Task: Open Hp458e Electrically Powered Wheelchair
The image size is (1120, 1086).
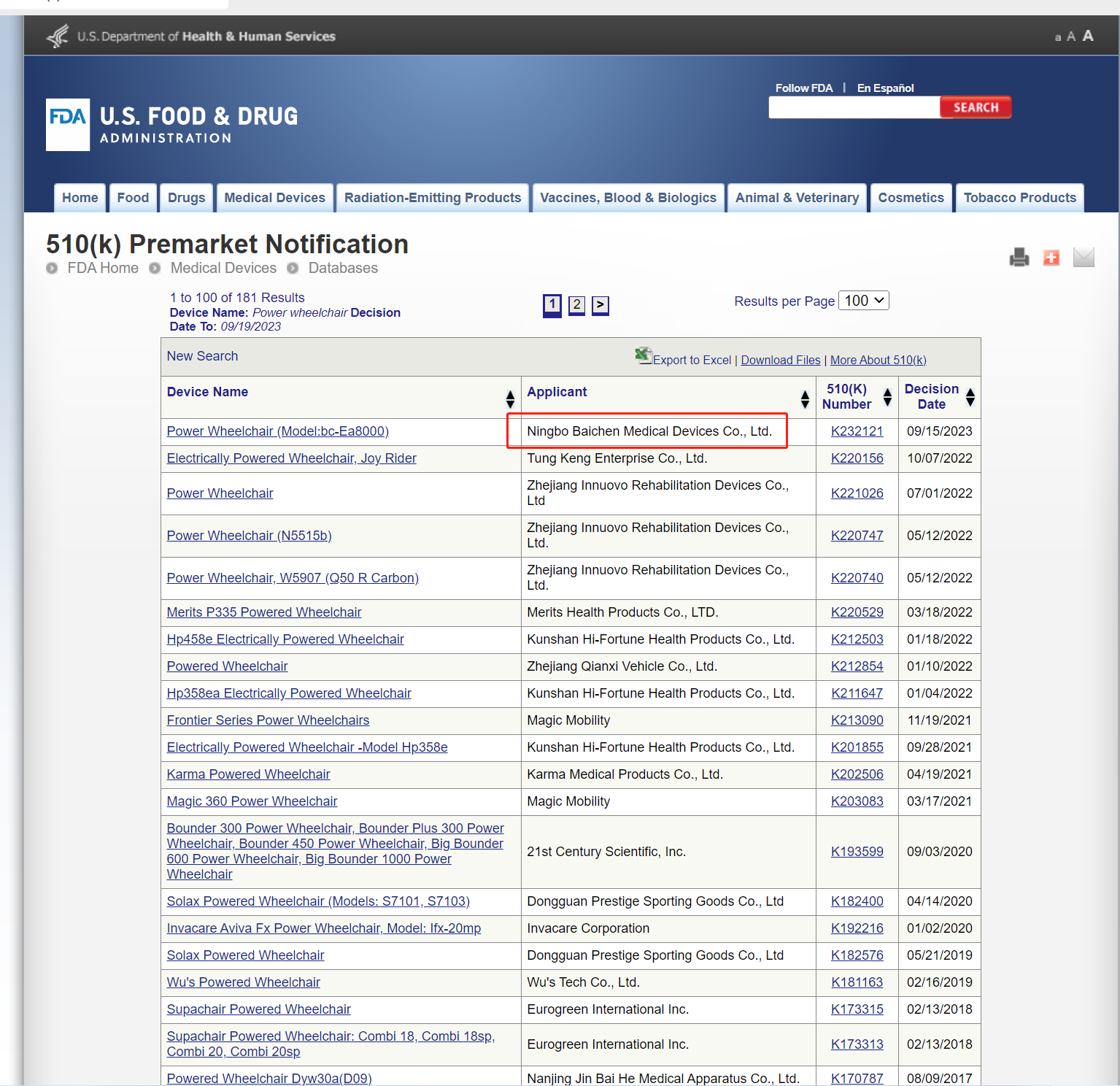Action: (x=285, y=639)
